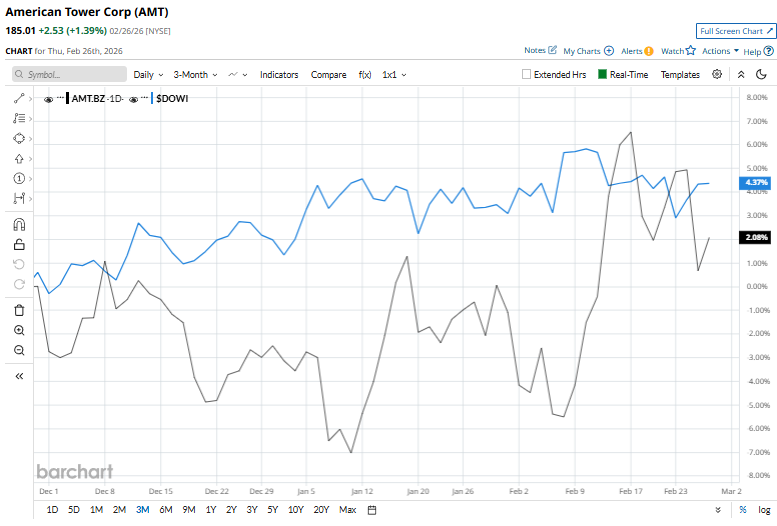Delete drawings with the trash icon
Viewport: 777px width, 526px height.
coord(19,310)
